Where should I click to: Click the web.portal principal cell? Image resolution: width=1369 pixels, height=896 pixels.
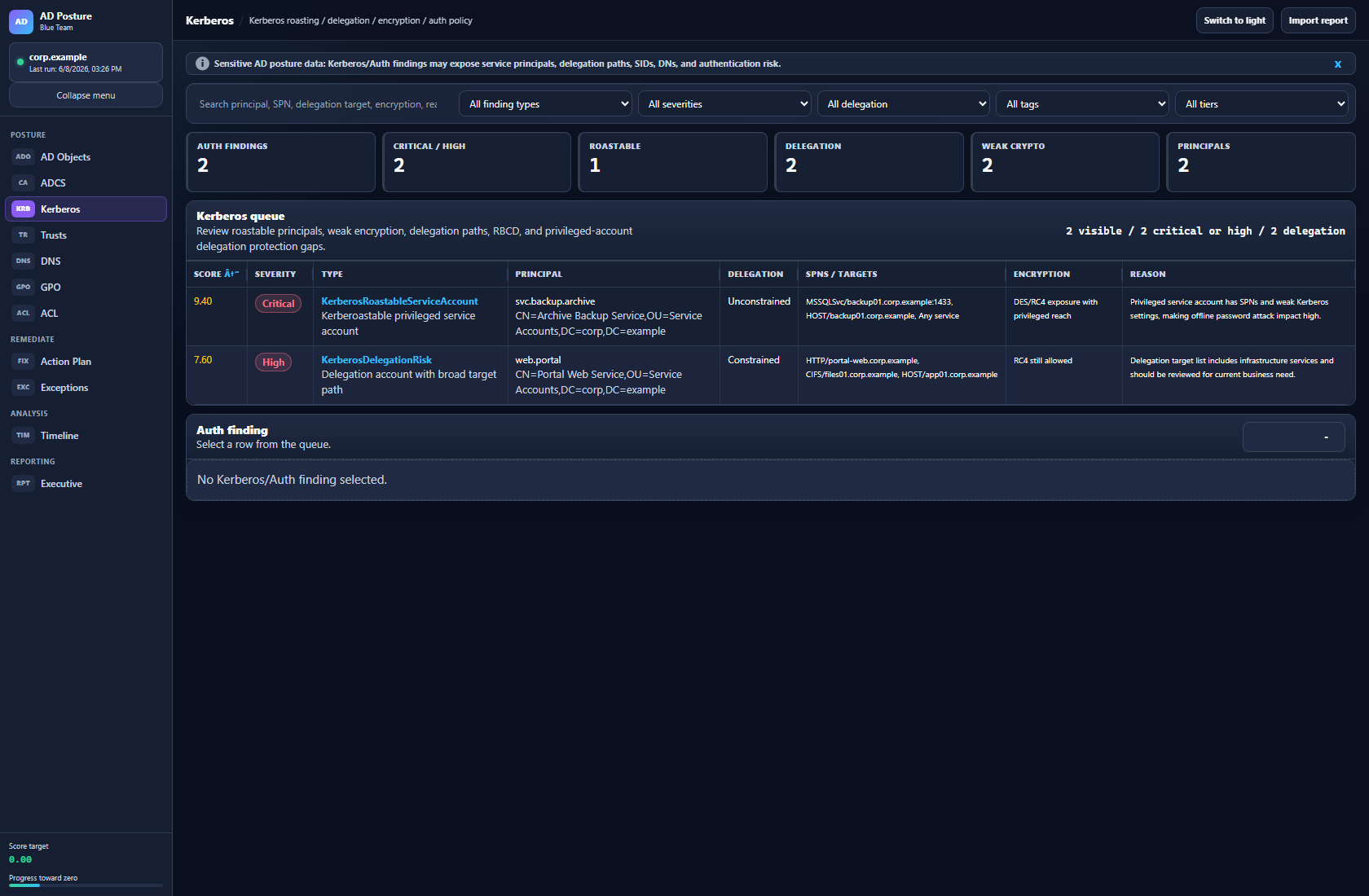pyautogui.click(x=614, y=376)
